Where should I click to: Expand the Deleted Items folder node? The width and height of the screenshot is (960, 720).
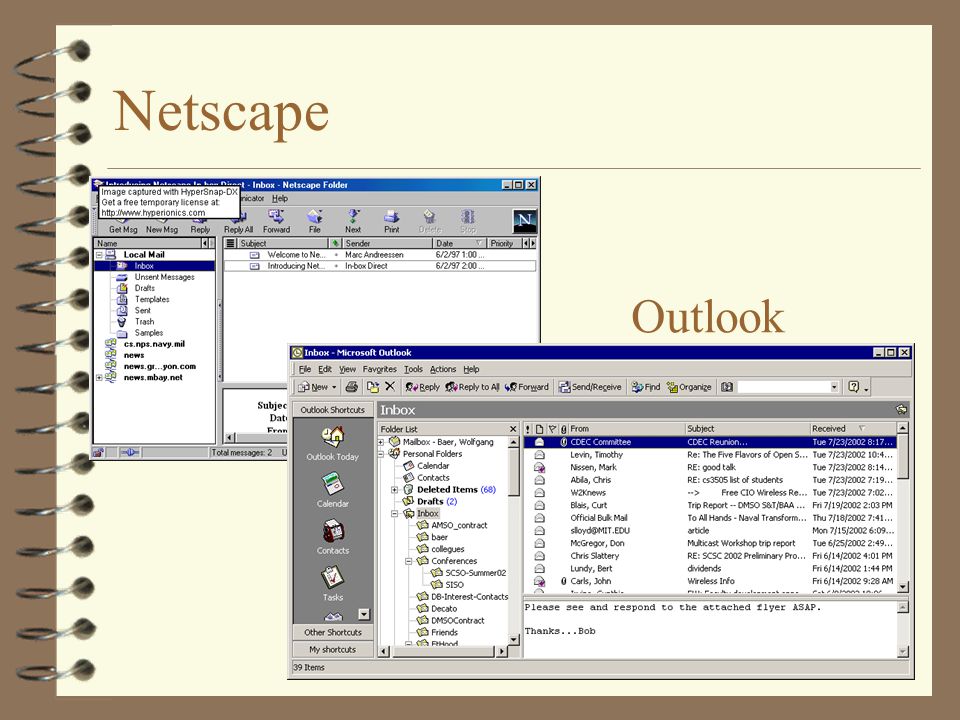point(395,490)
